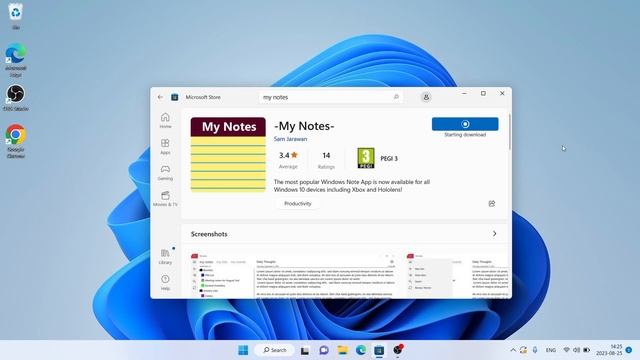
Task: Click the Store window vertical scrollbar
Action: 509,131
